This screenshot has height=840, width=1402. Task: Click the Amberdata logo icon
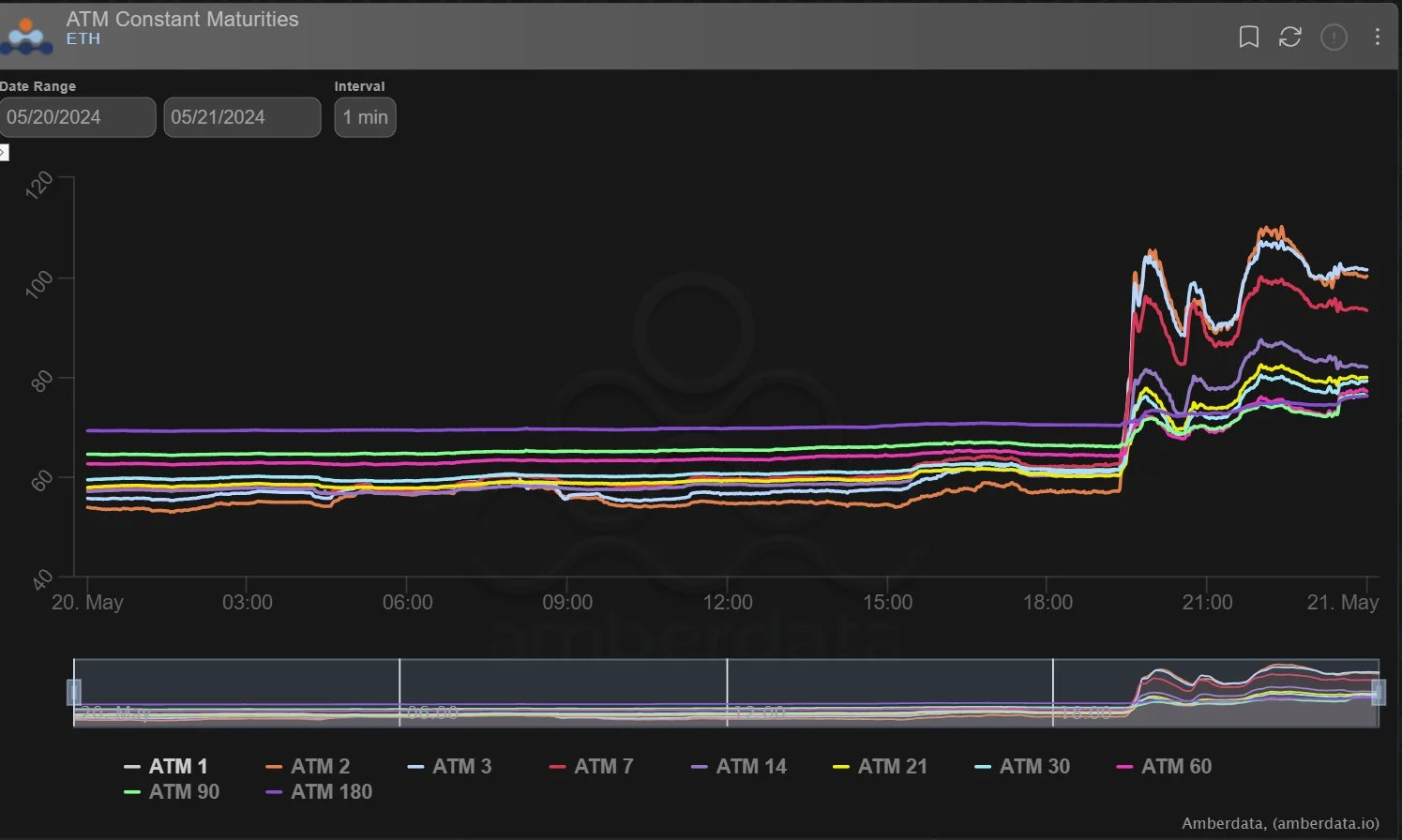pyautogui.click(x=26, y=35)
